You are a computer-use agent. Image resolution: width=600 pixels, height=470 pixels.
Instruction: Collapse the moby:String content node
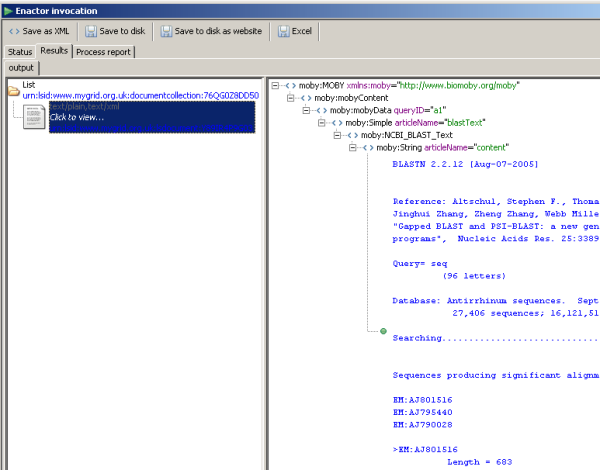click(x=353, y=148)
